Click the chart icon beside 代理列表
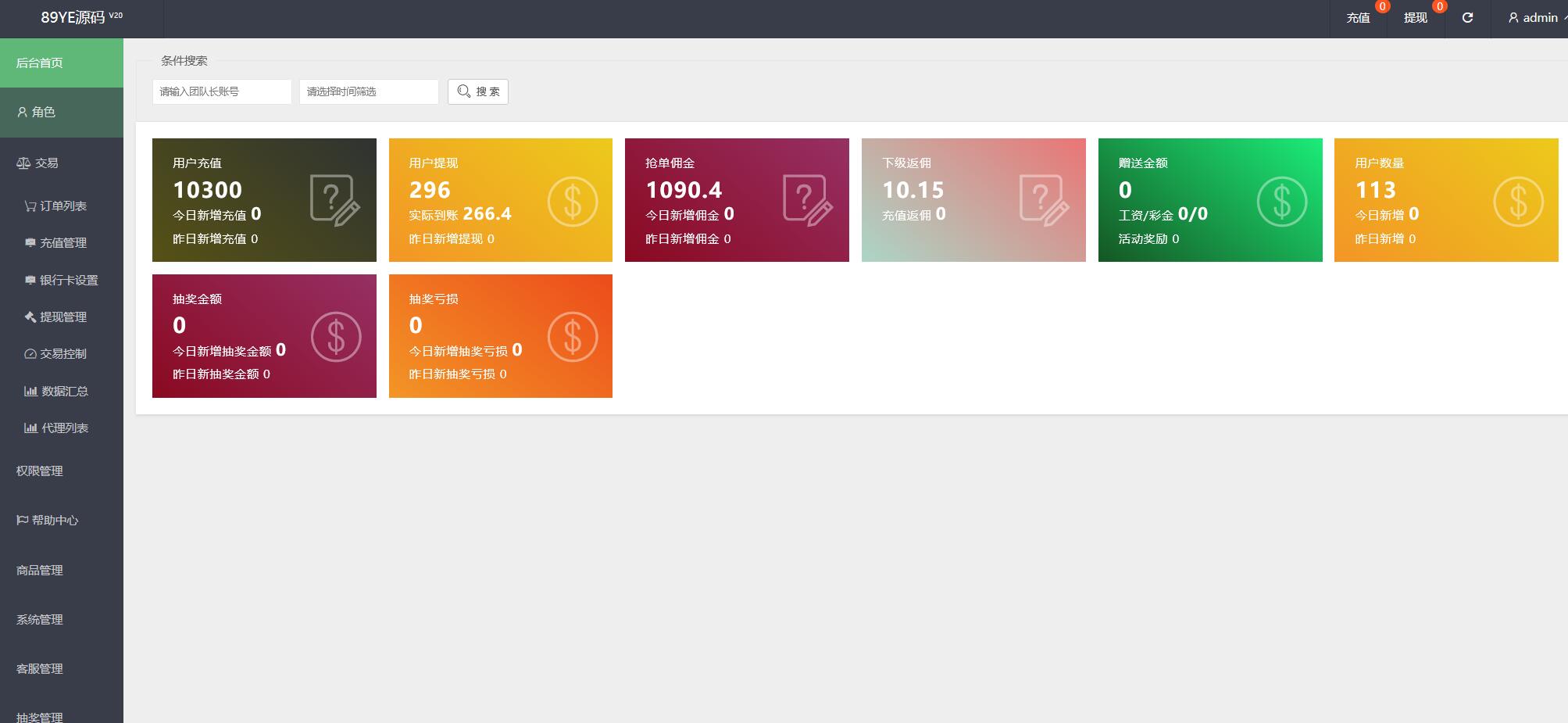 pos(30,428)
